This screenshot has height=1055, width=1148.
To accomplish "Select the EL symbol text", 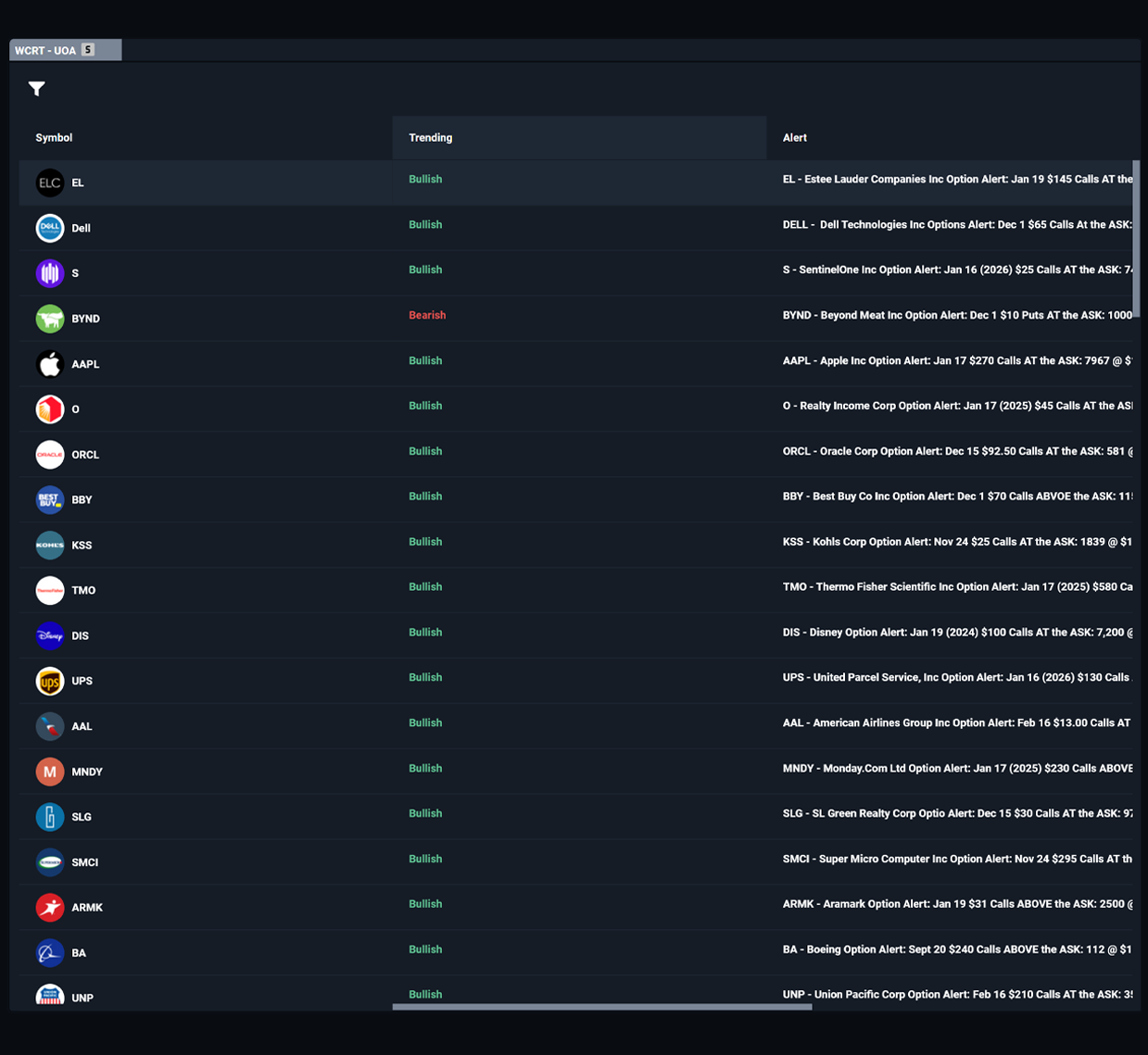I will pos(78,183).
